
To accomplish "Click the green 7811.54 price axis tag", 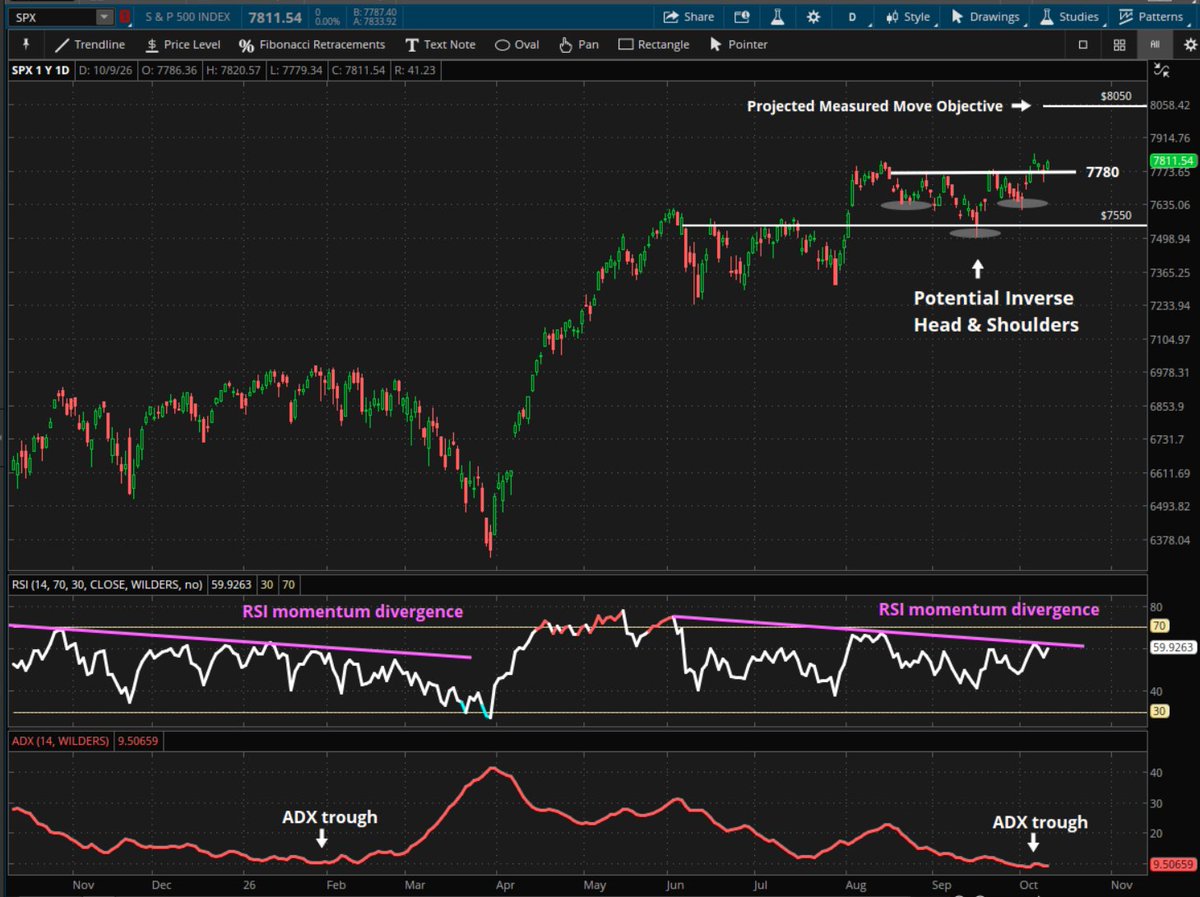I will pyautogui.click(x=1174, y=161).
